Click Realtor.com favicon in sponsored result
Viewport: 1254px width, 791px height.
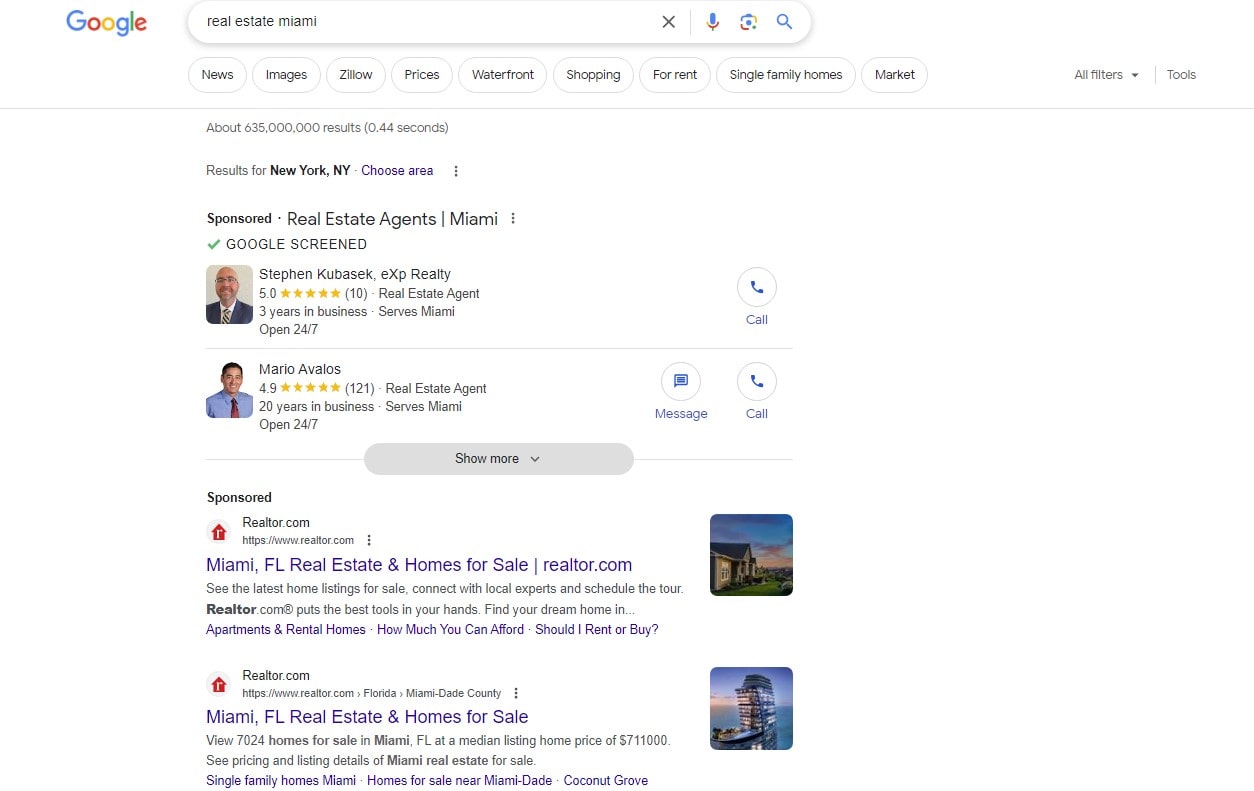219,532
